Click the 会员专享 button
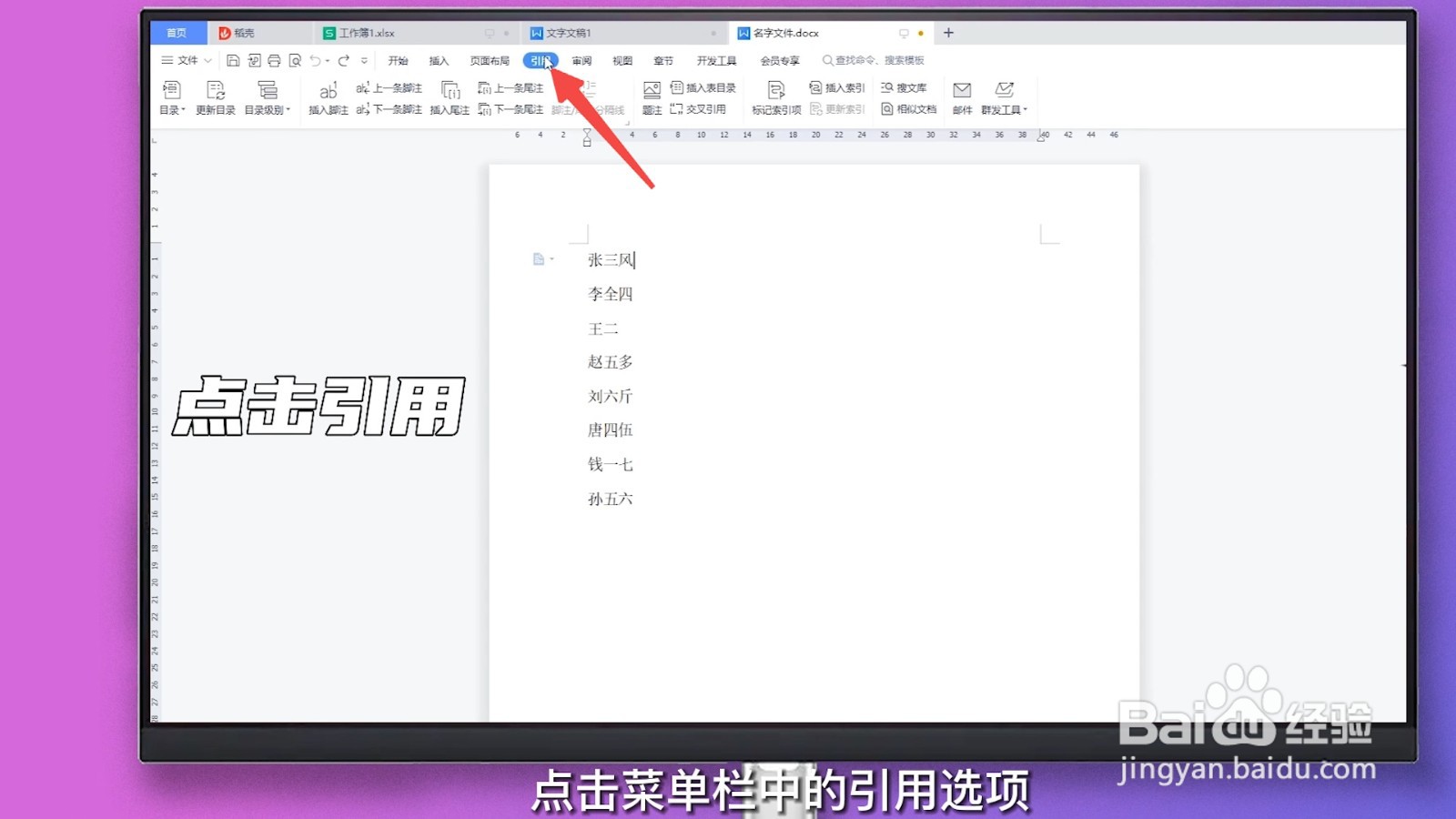 point(780,60)
